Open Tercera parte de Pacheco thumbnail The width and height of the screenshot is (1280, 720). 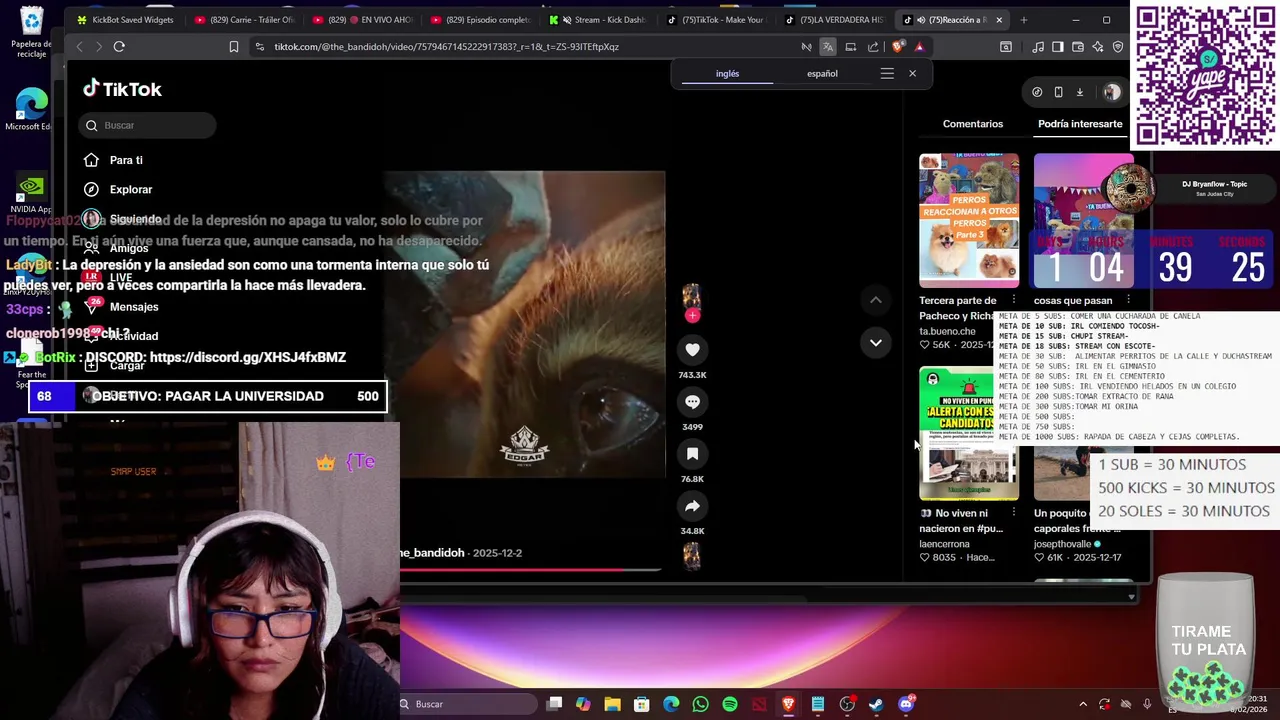coord(969,220)
